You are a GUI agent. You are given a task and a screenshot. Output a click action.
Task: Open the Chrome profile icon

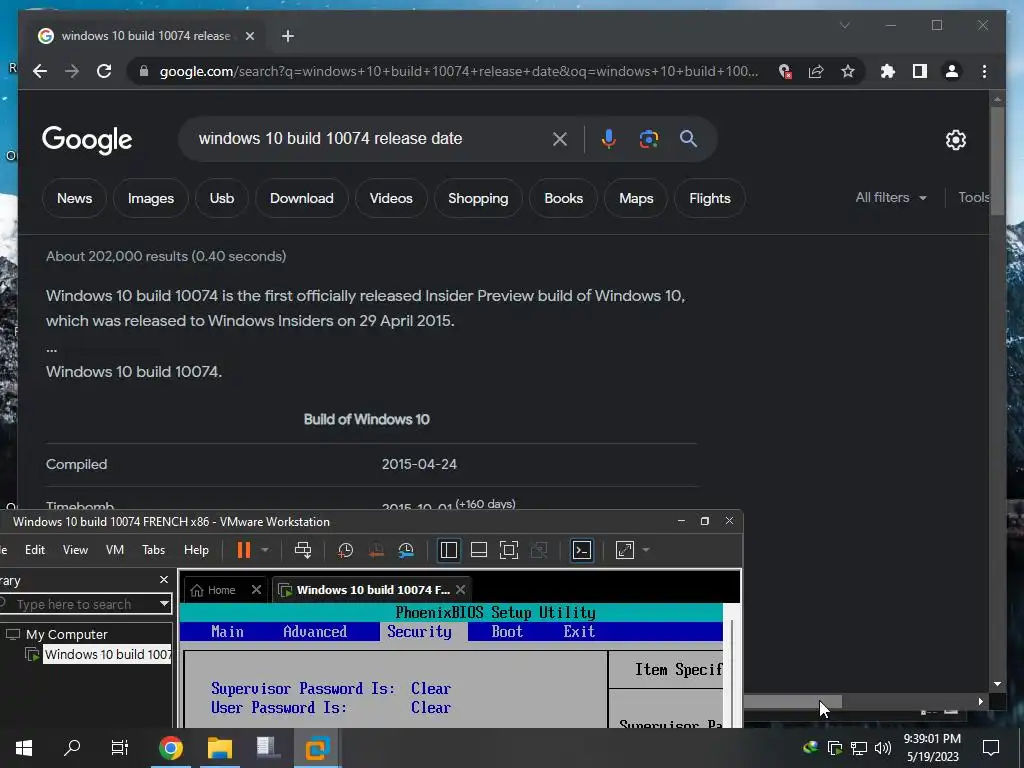point(952,71)
